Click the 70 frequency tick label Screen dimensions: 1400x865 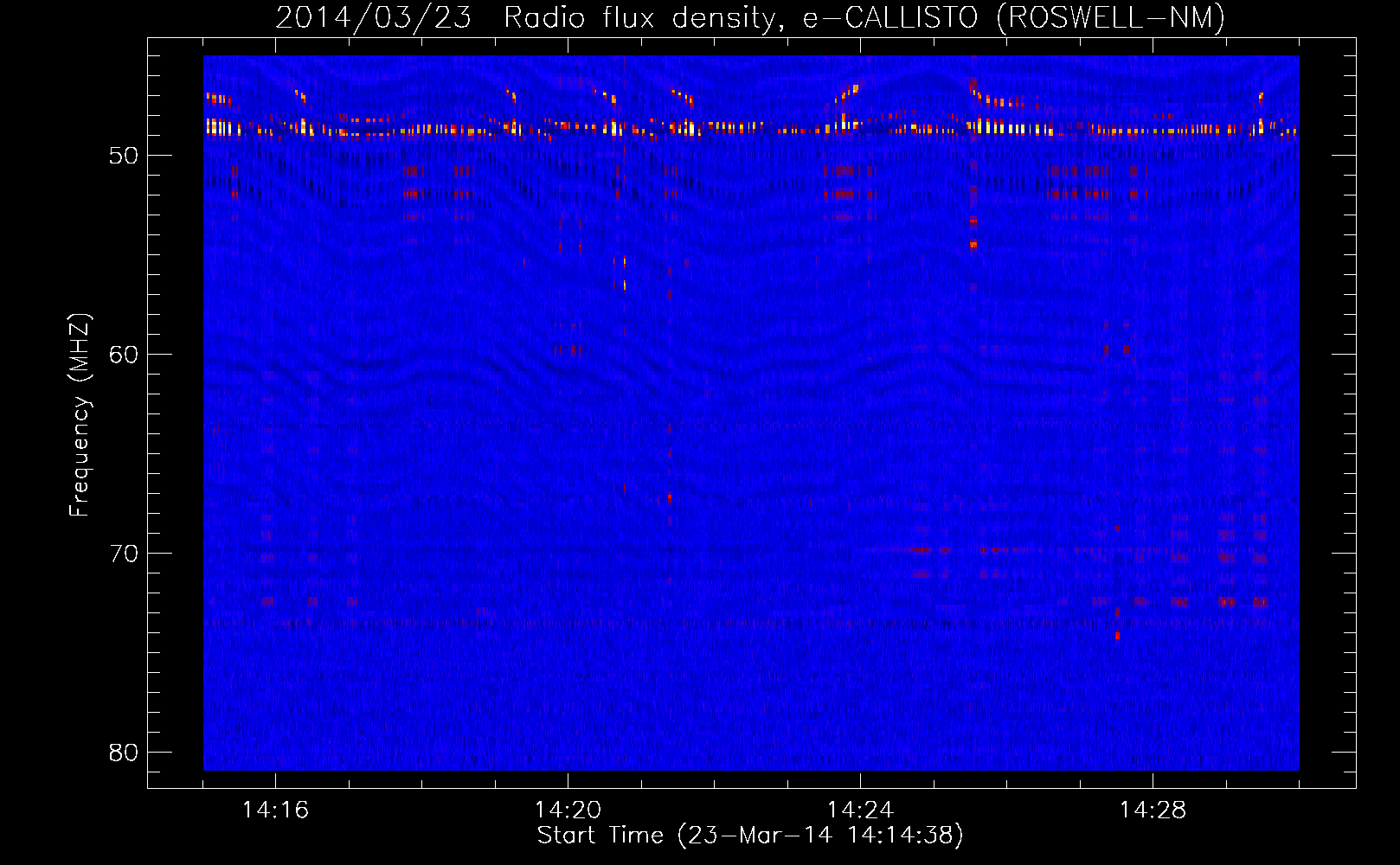[x=124, y=554]
